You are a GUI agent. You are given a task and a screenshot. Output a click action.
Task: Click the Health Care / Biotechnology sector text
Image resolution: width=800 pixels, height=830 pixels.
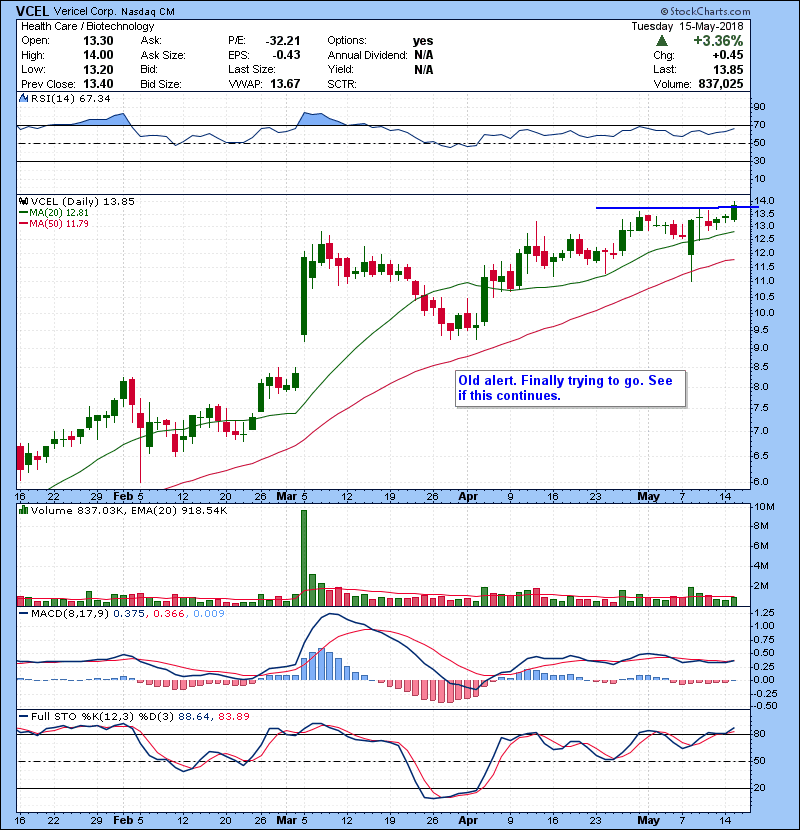tap(87, 26)
